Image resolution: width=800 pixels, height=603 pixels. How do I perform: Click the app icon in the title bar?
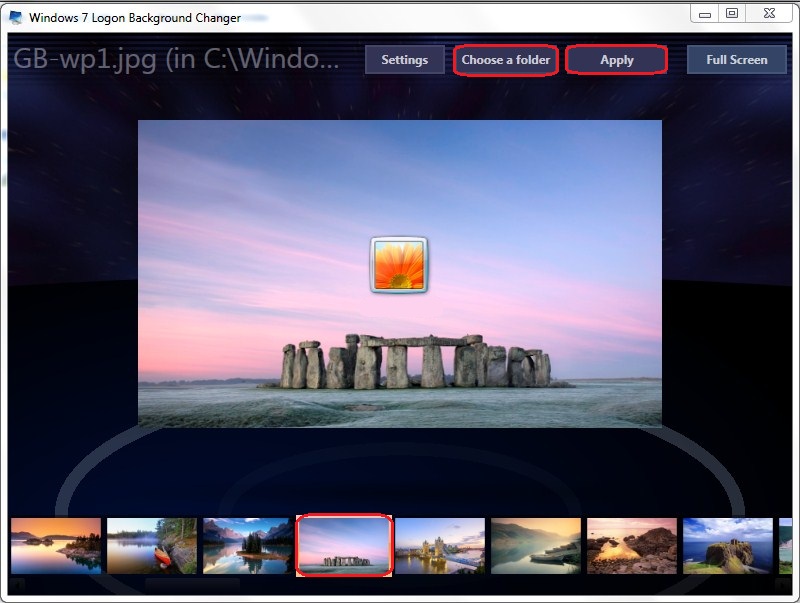pos(16,17)
